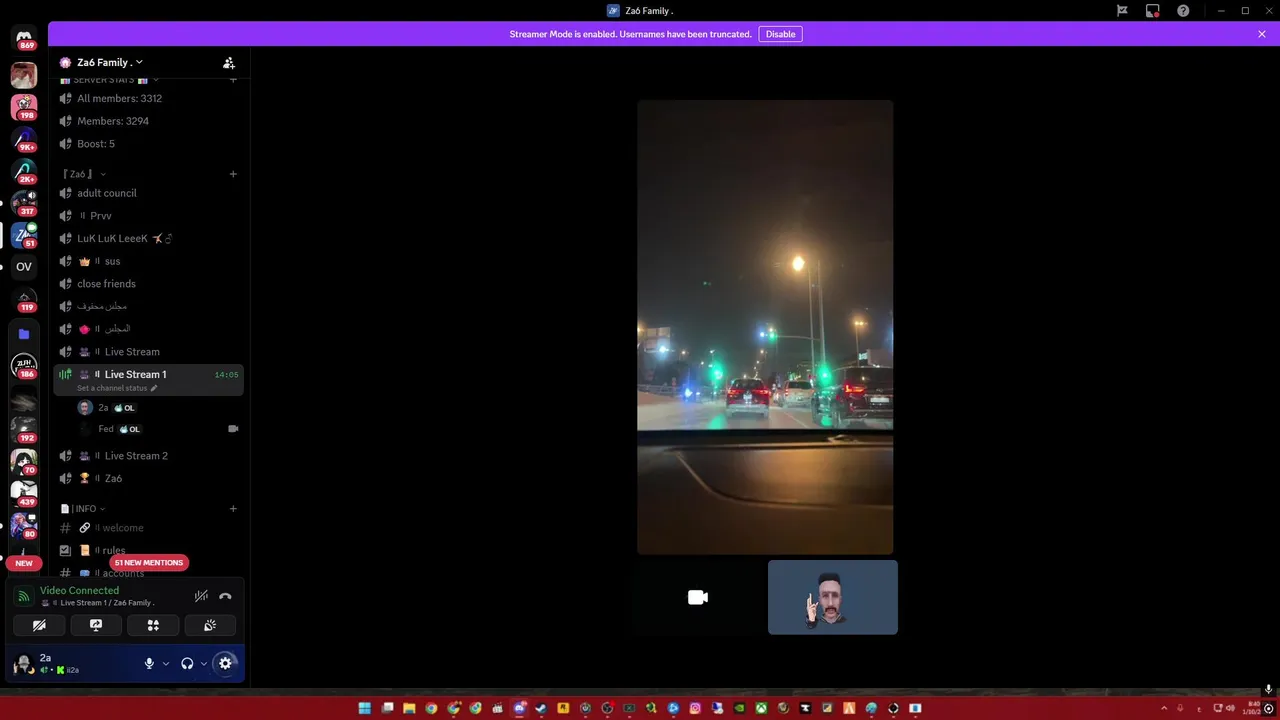The height and width of the screenshot is (720, 1280).
Task: Dismiss the Streamer Mode banner
Action: point(1262,34)
